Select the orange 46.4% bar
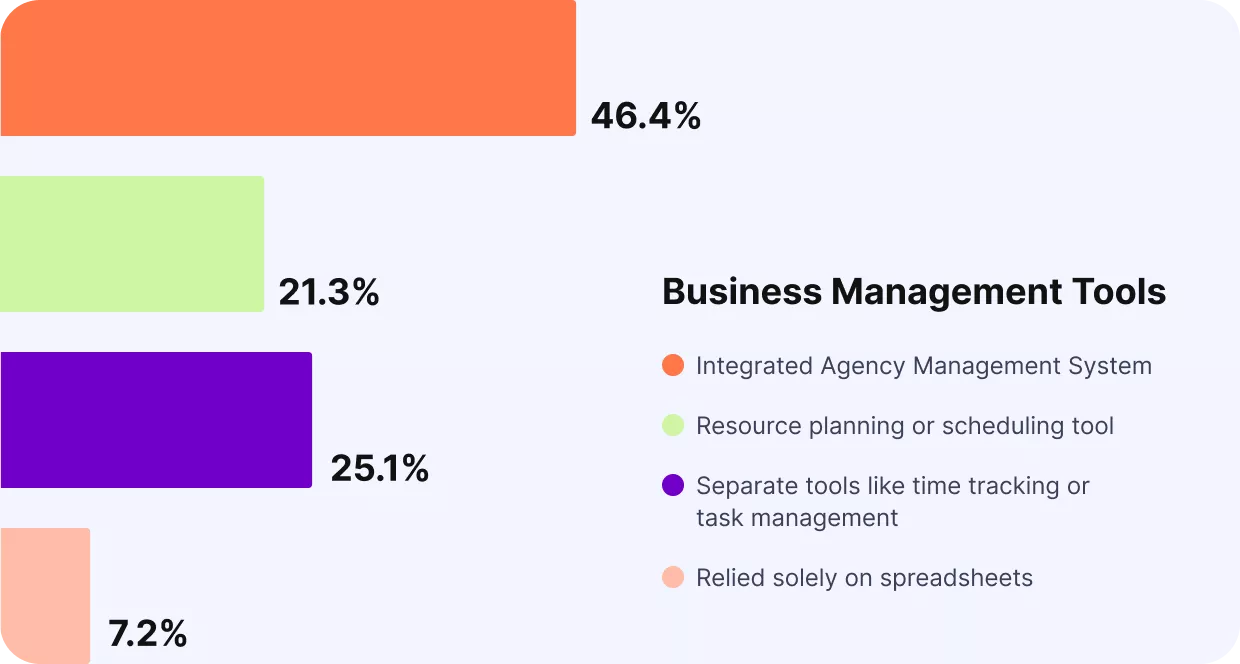This screenshot has width=1240, height=664. tap(288, 68)
